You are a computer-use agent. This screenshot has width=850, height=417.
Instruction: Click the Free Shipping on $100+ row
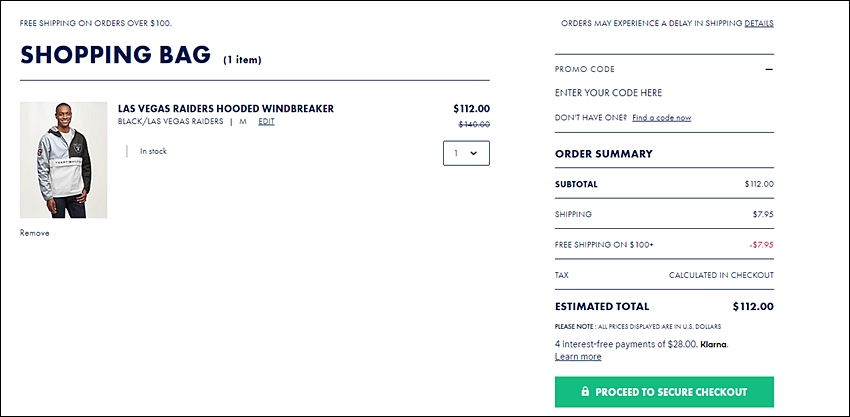click(664, 245)
